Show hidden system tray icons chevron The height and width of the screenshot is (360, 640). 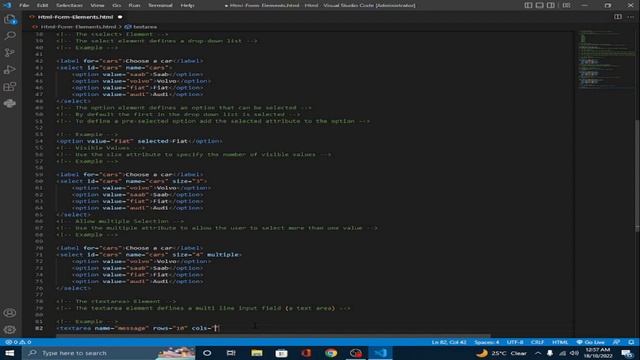(x=538, y=353)
